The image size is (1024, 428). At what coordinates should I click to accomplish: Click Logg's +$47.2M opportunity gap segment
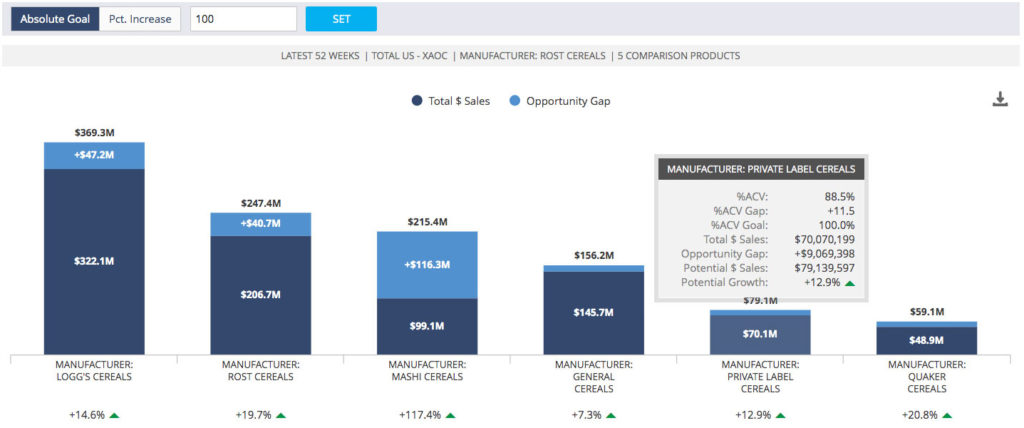[x=94, y=156]
